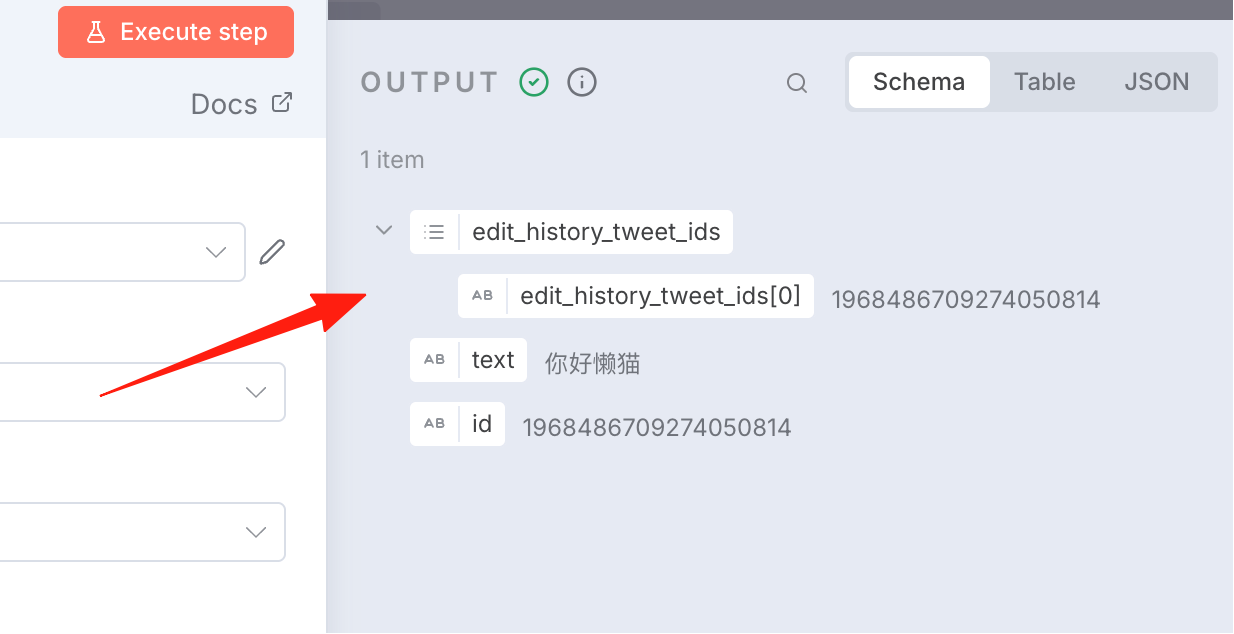This screenshot has width=1234, height=634.
Task: Select the id field pill
Action: 457,424
